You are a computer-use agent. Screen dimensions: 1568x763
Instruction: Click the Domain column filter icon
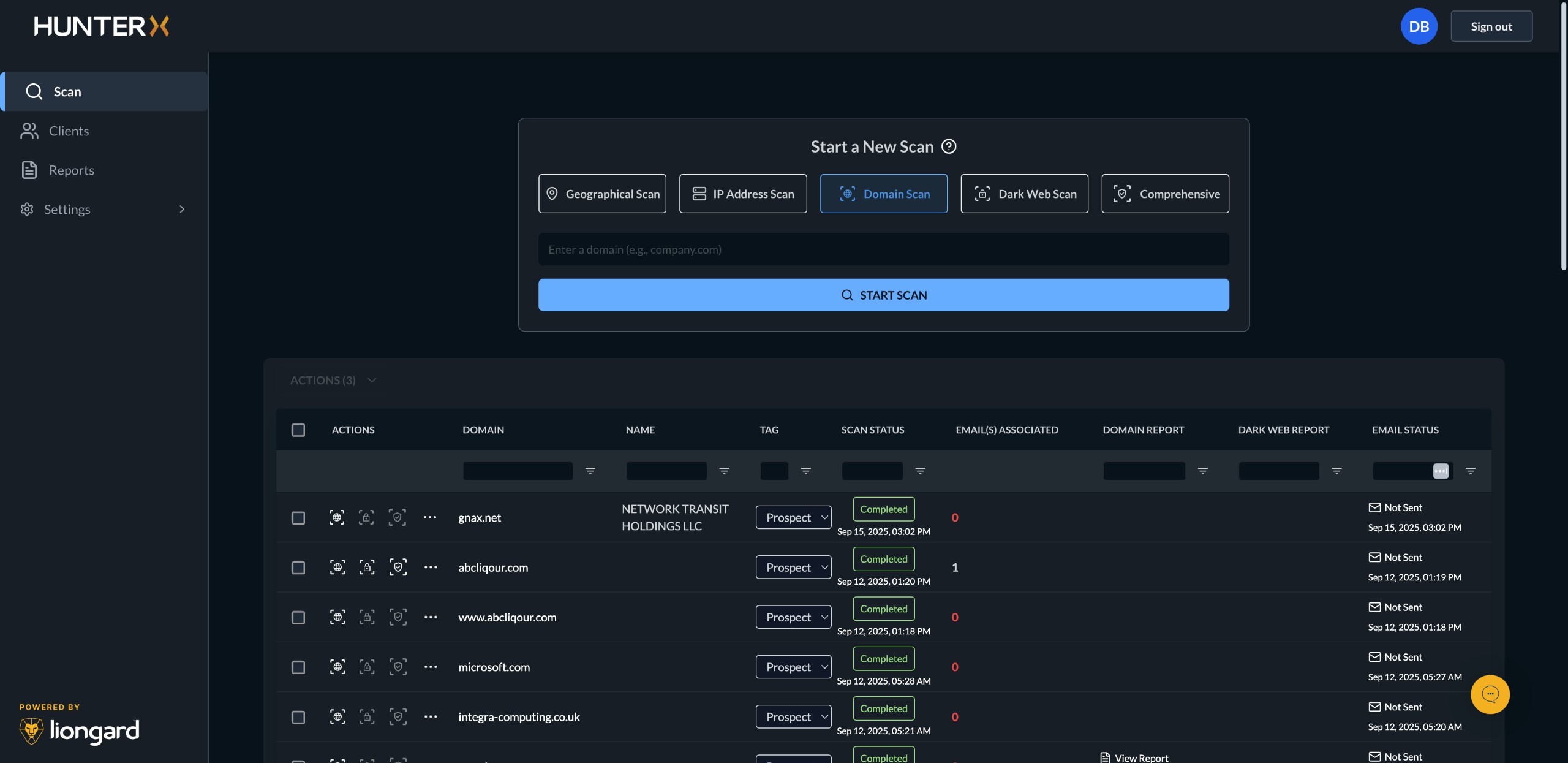point(590,471)
